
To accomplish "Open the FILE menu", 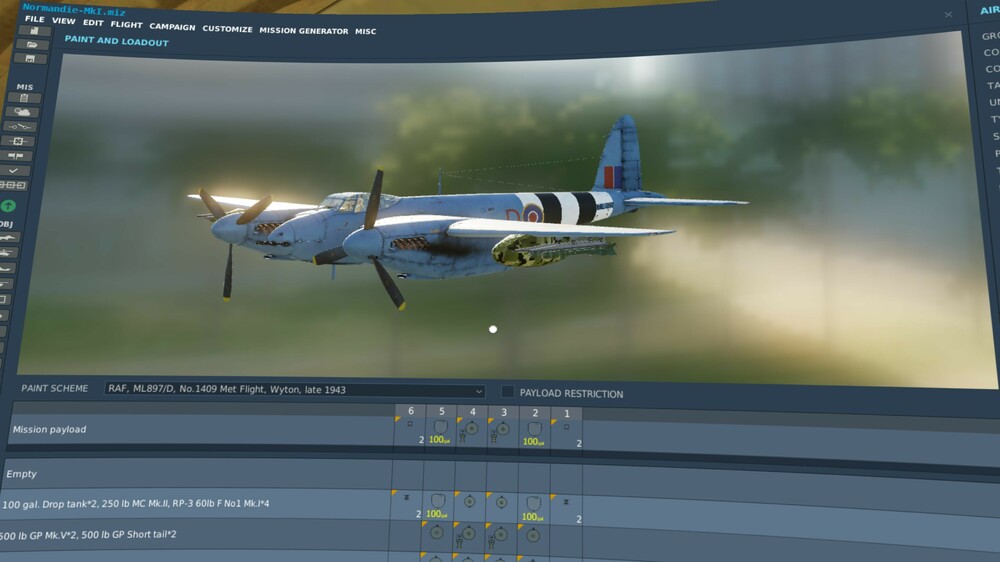I will coord(34,19).
